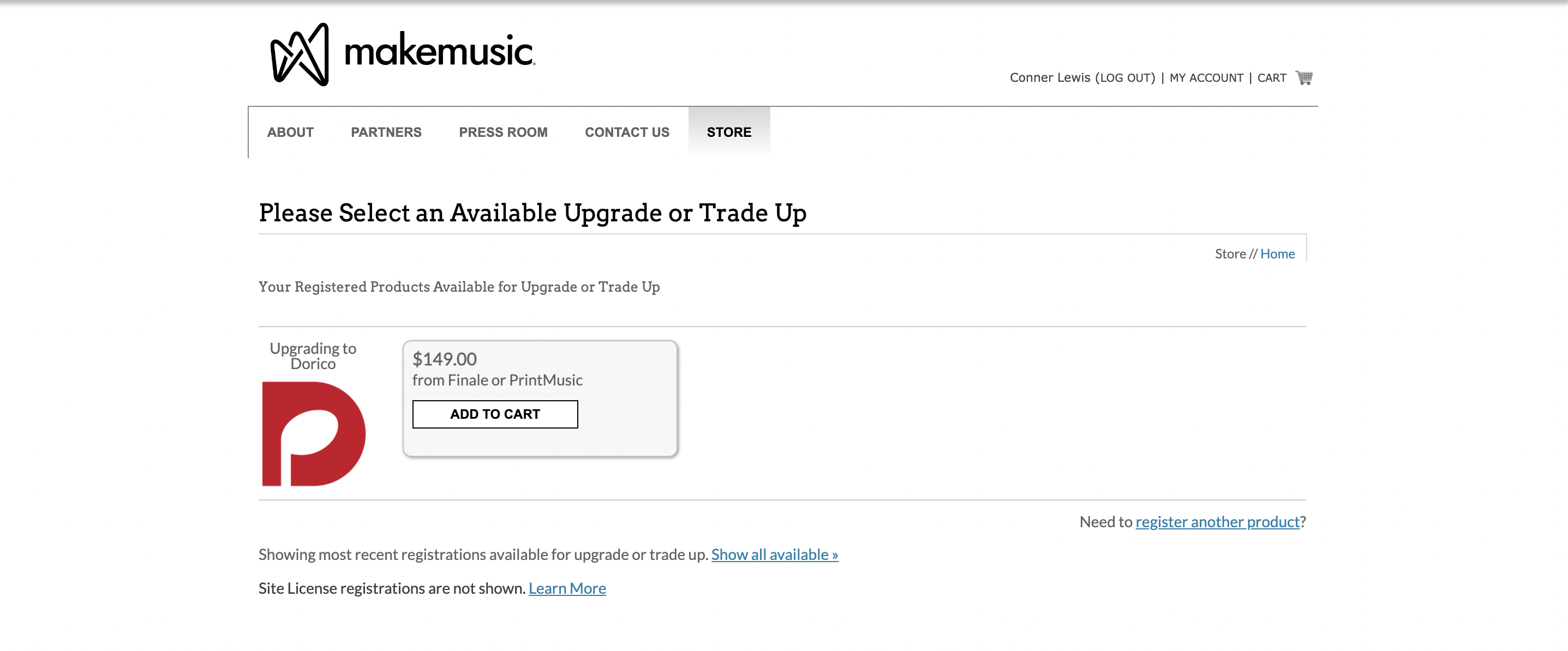
Task: Expand with Show all available link
Action: click(x=774, y=554)
